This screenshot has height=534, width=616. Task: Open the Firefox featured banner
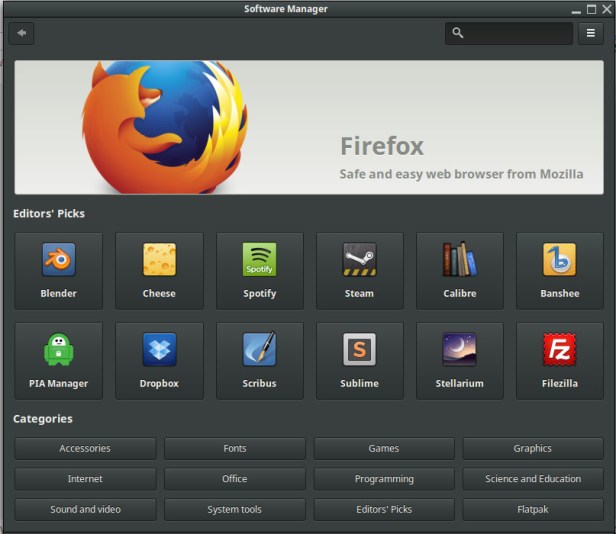coord(308,127)
